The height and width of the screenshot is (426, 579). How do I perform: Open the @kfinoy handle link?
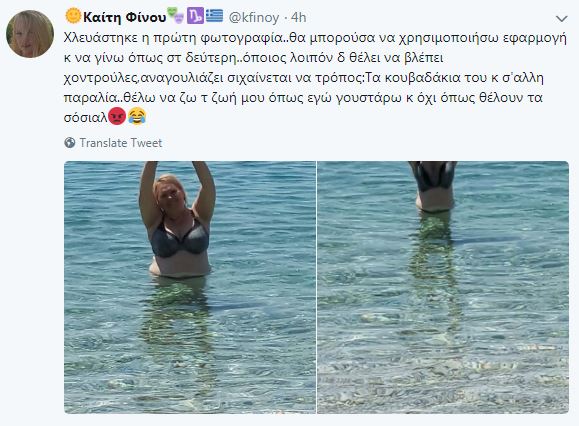[x=254, y=17]
